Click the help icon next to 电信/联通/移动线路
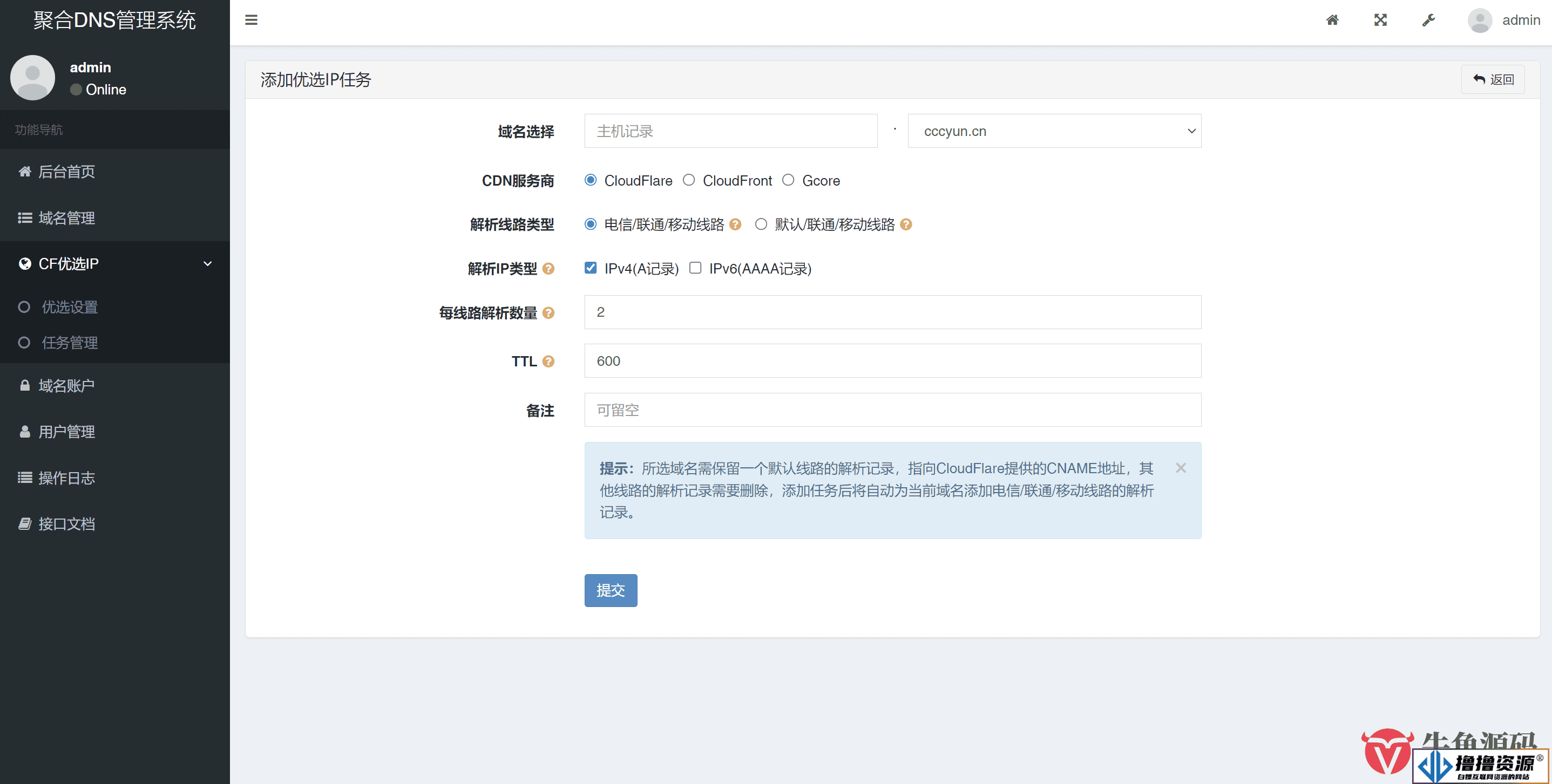The height and width of the screenshot is (784, 1552). [x=735, y=224]
